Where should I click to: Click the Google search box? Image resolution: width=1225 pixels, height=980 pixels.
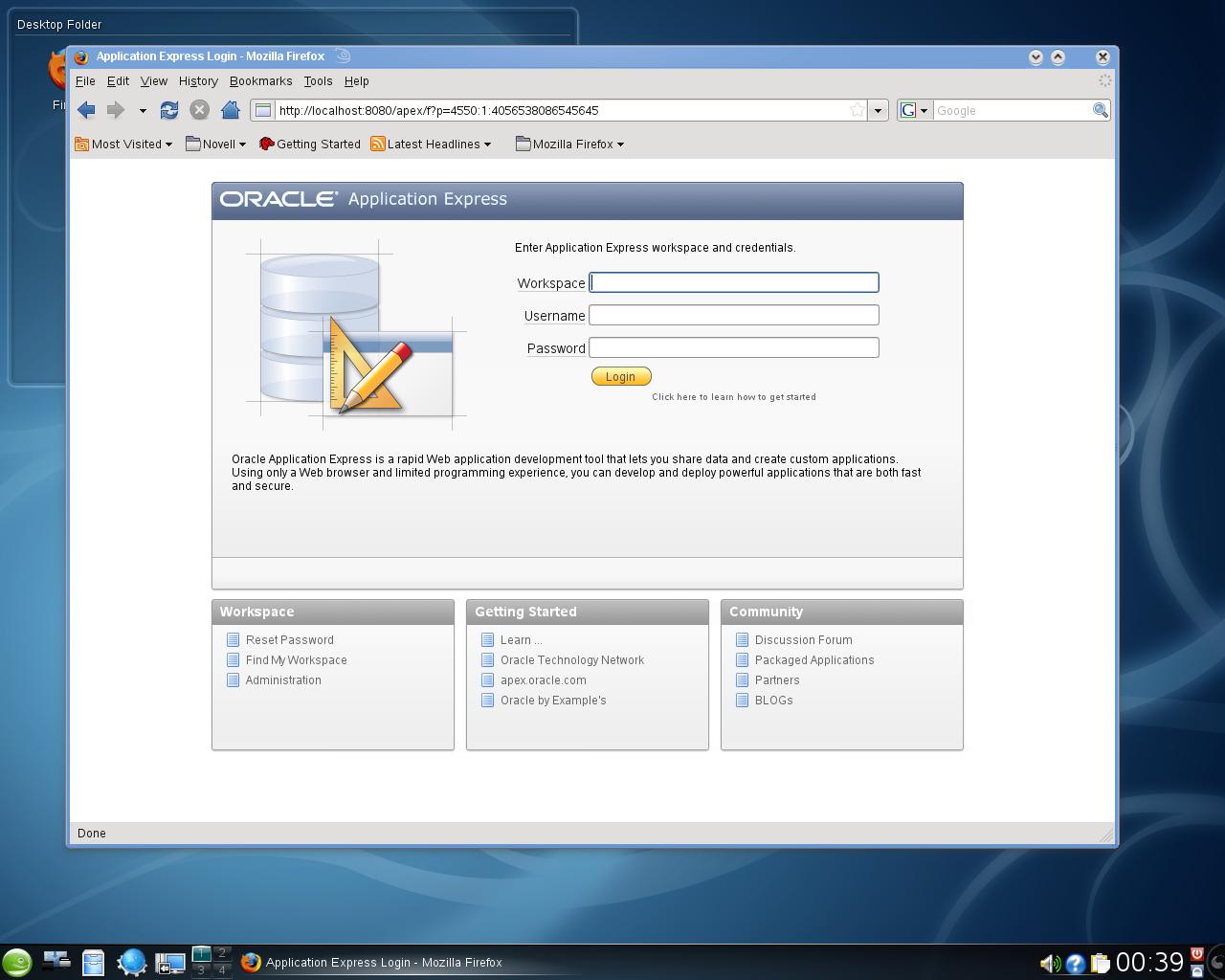tap(1013, 110)
